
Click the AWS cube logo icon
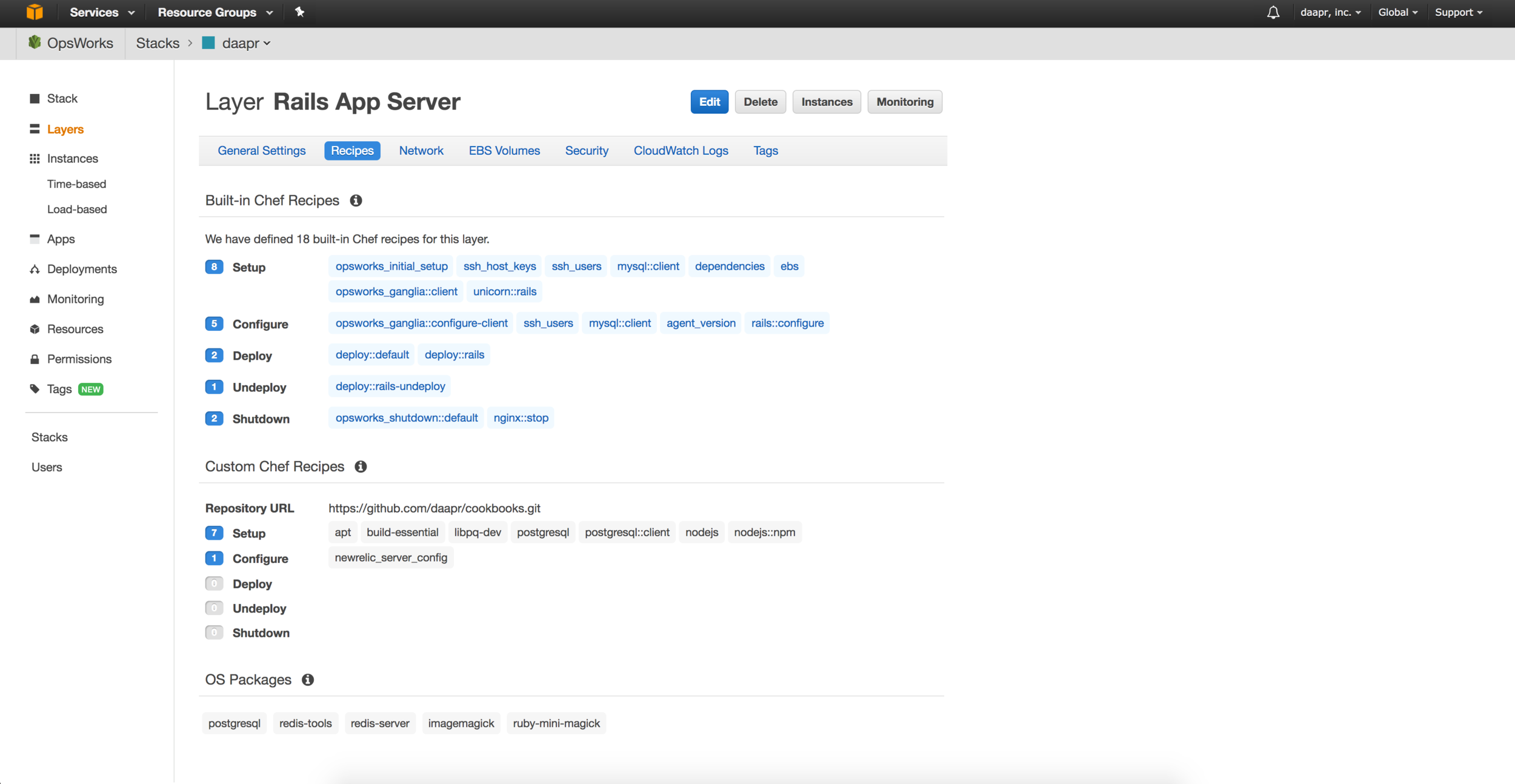[35, 12]
